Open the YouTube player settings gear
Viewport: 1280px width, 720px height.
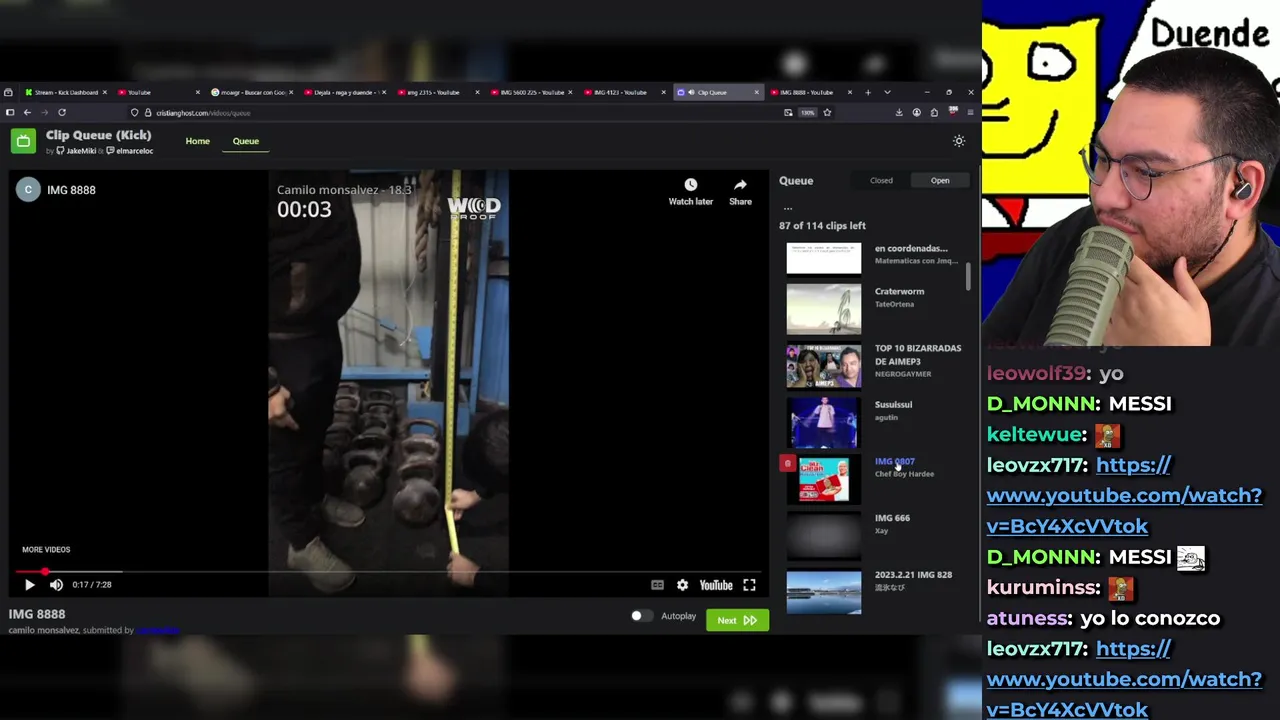682,585
